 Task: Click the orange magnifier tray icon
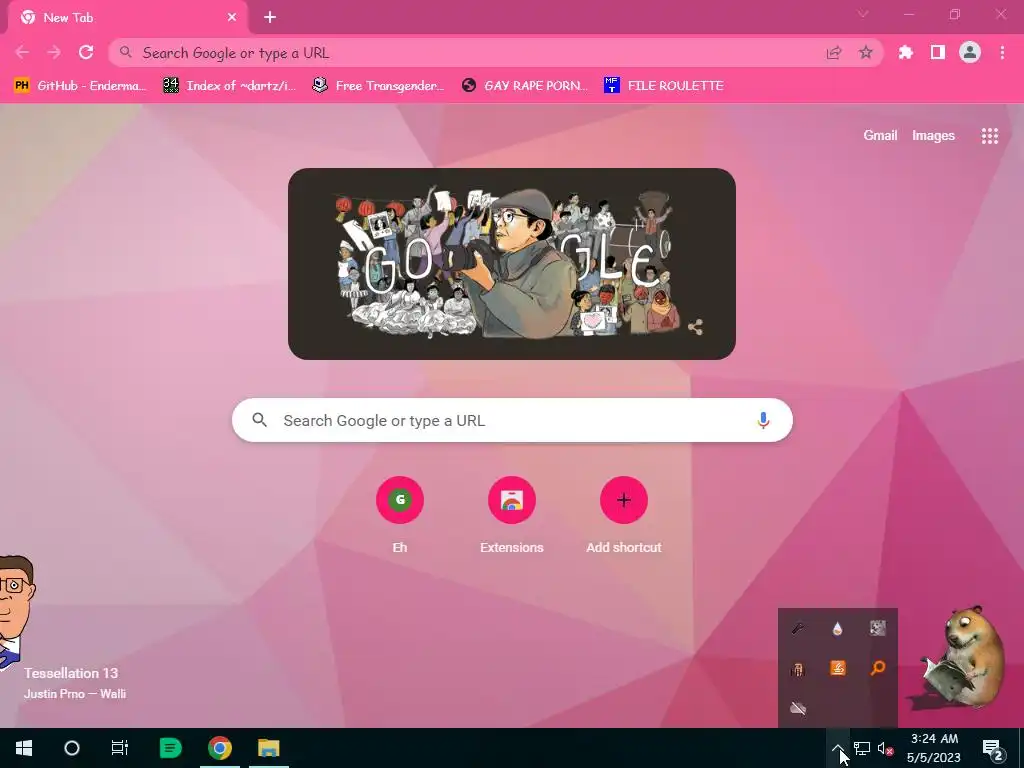click(x=878, y=668)
